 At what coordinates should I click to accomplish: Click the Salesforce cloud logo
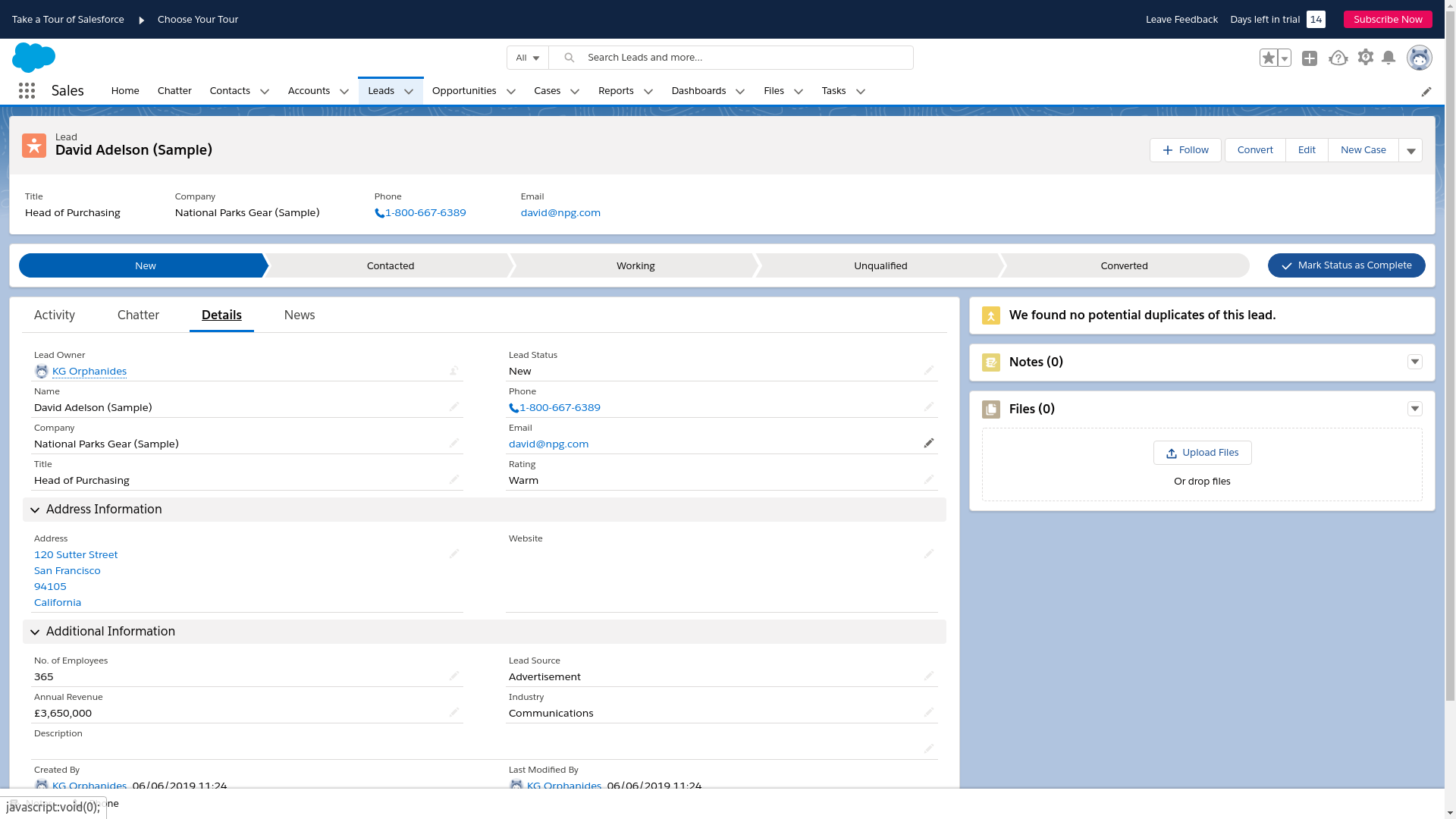tap(33, 58)
